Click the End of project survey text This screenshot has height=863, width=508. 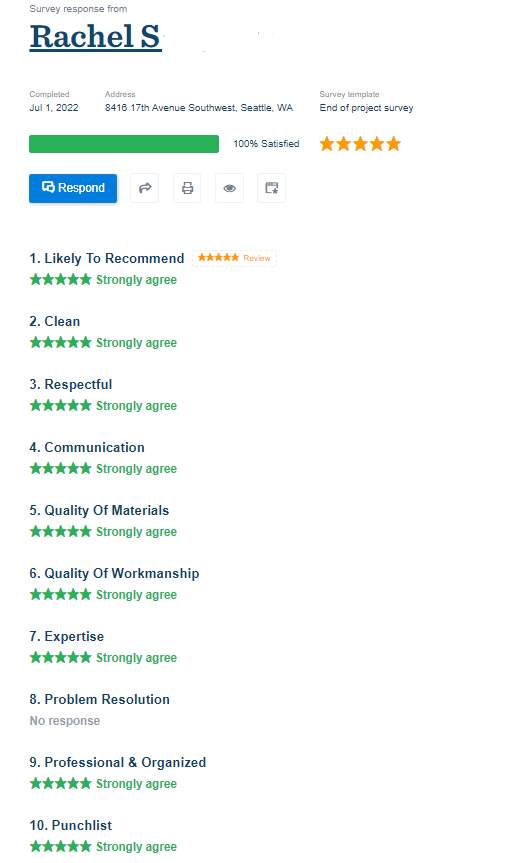[x=367, y=108]
